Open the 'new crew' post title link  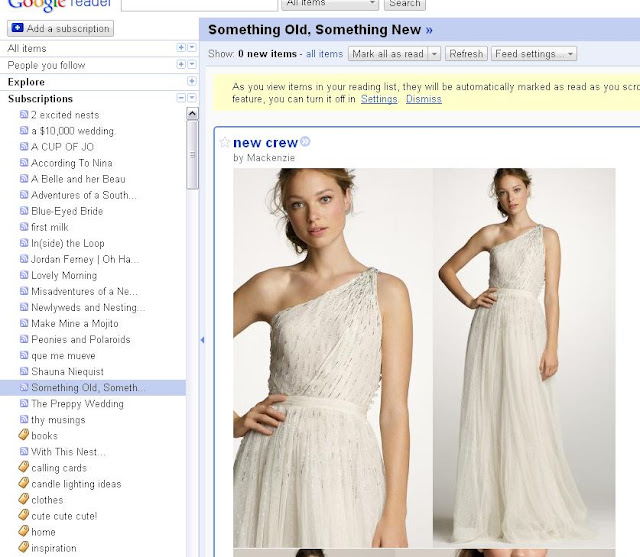(265, 143)
